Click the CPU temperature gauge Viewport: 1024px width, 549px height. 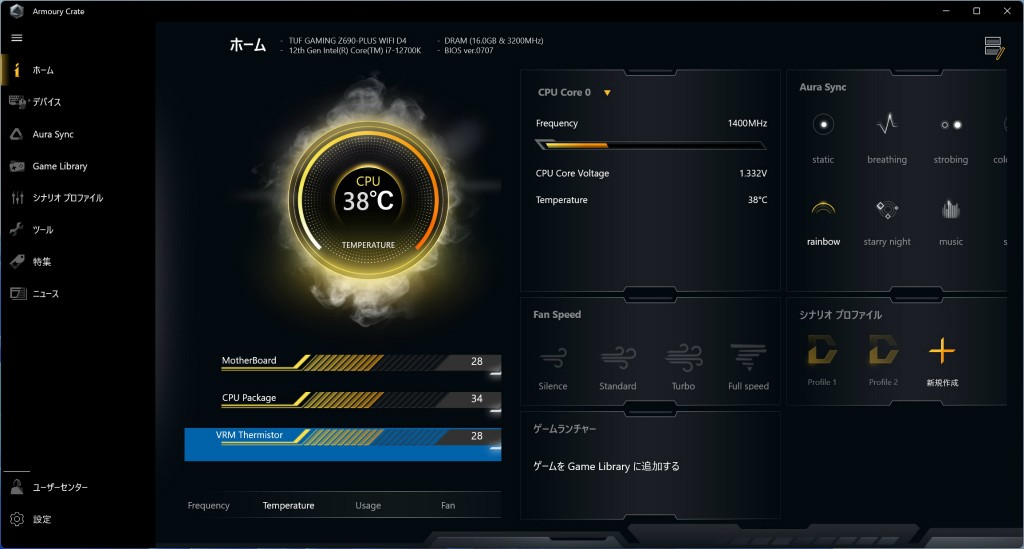(368, 200)
